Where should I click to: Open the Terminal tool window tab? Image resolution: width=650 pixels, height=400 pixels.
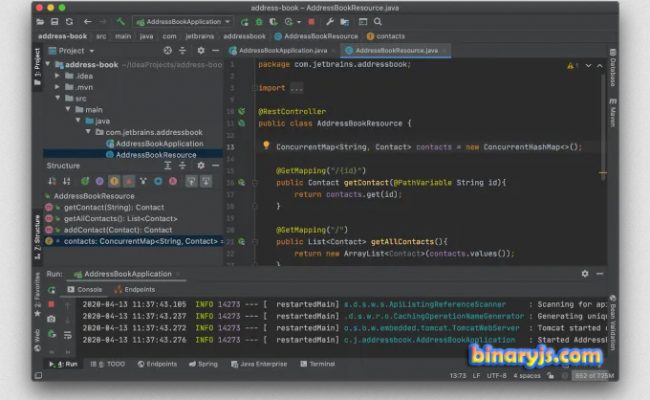[x=318, y=364]
